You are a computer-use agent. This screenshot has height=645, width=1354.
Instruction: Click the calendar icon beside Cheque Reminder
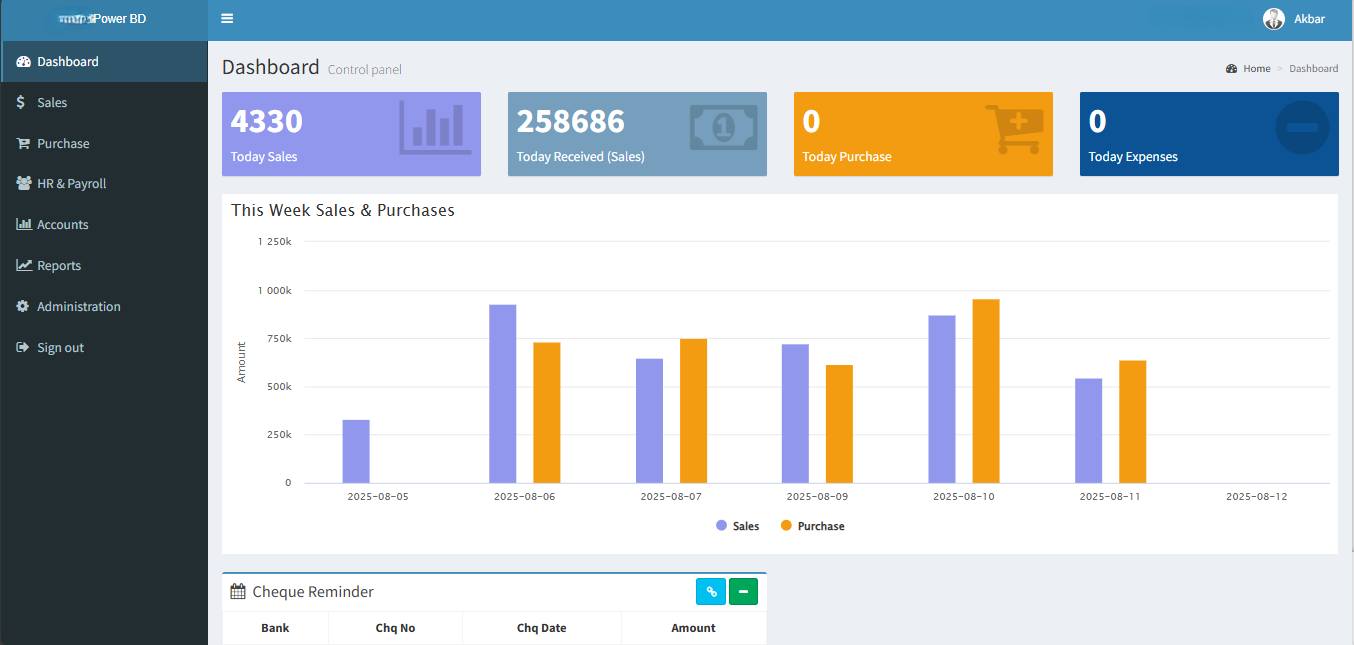coord(238,592)
